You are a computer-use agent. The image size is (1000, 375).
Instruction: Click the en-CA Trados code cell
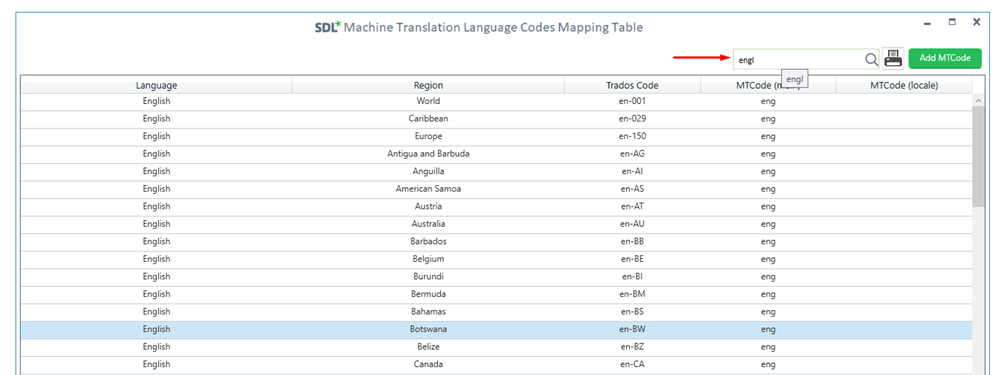[632, 365]
